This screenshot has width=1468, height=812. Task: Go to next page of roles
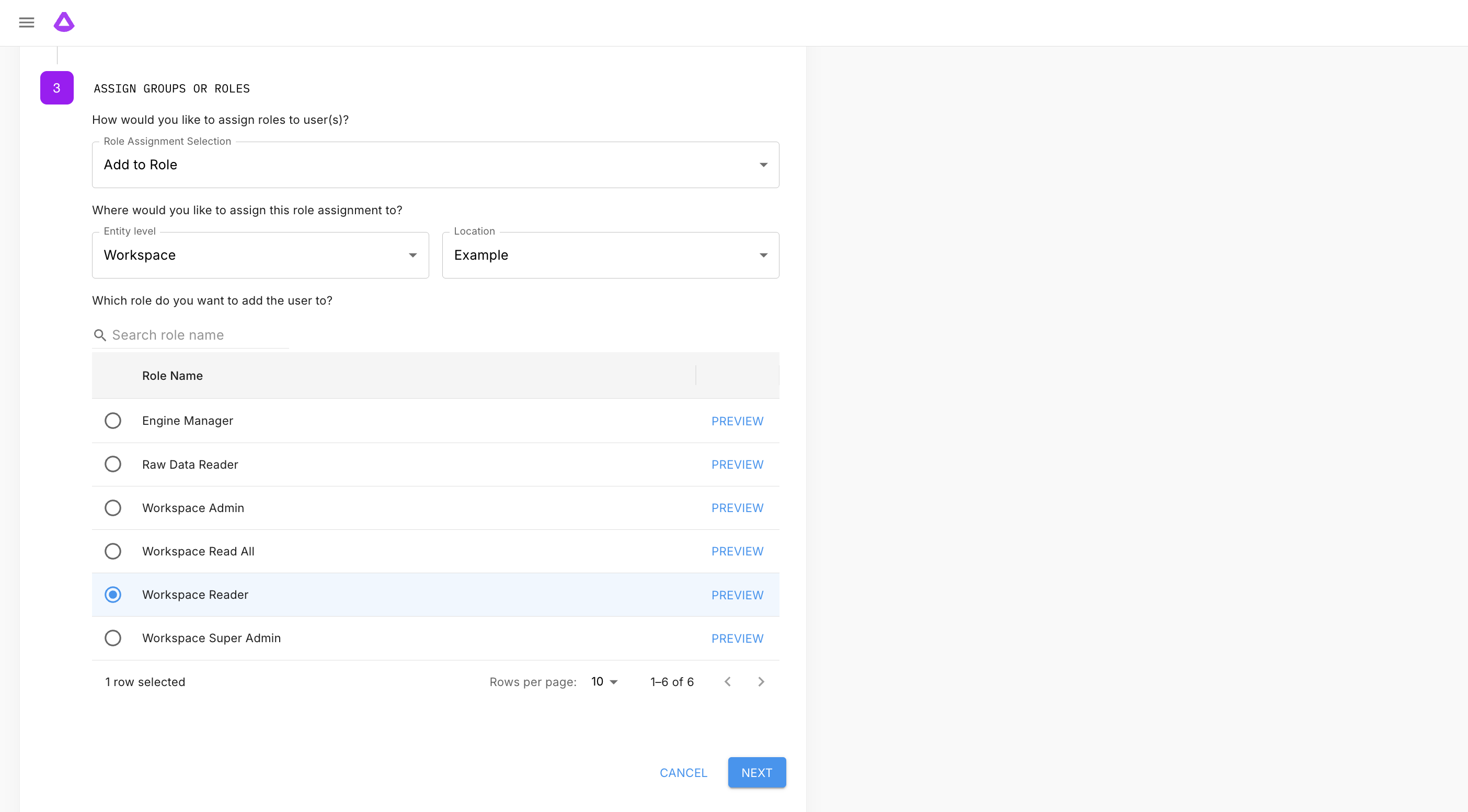click(761, 681)
